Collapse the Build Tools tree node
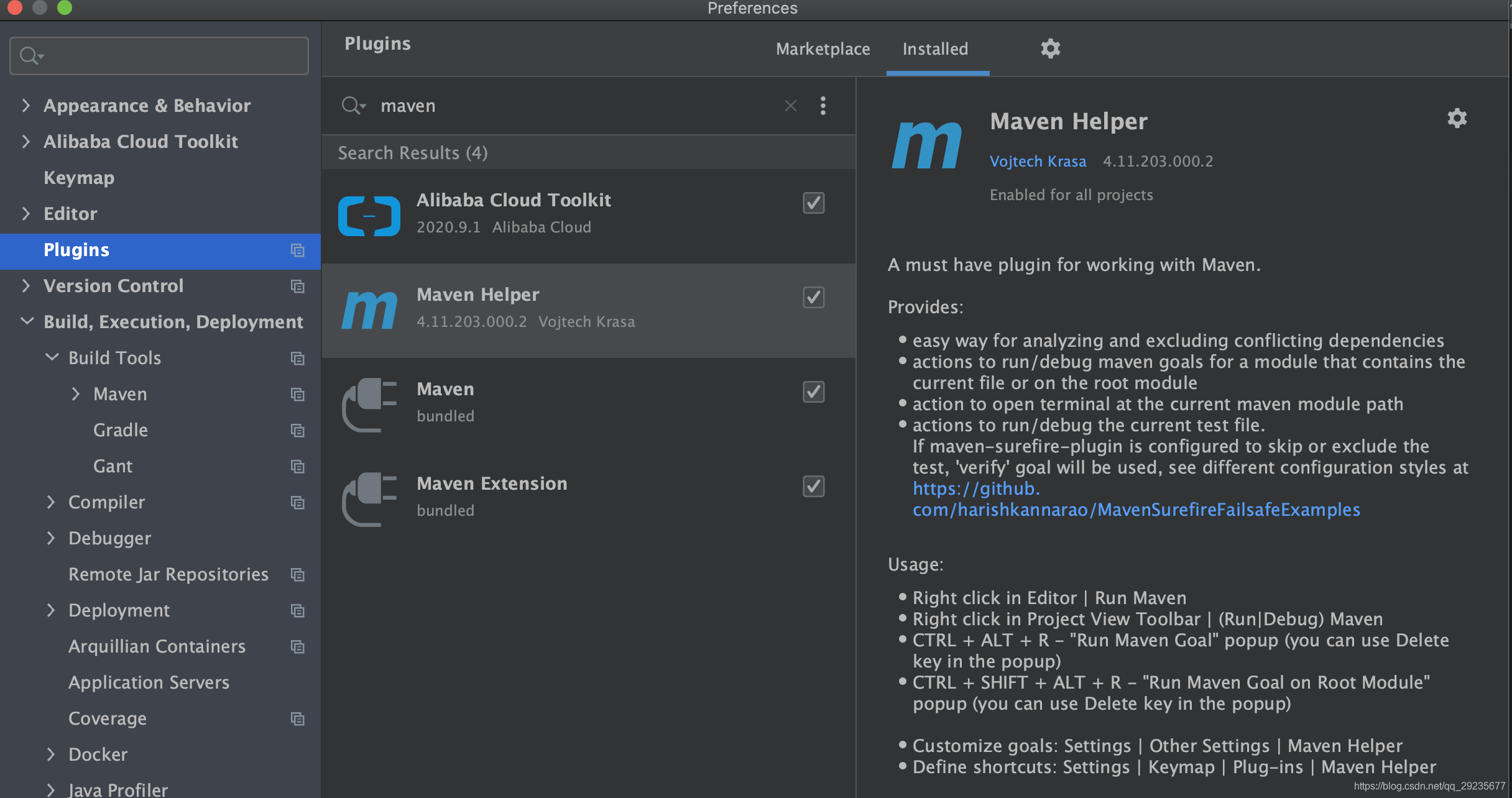This screenshot has height=798, width=1512. pos(52,358)
